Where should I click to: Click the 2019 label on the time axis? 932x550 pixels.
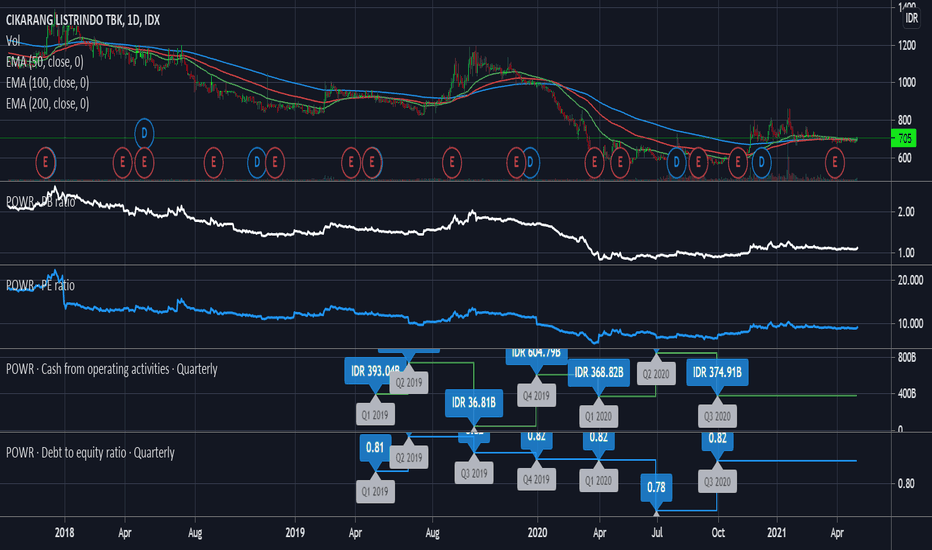(295, 533)
